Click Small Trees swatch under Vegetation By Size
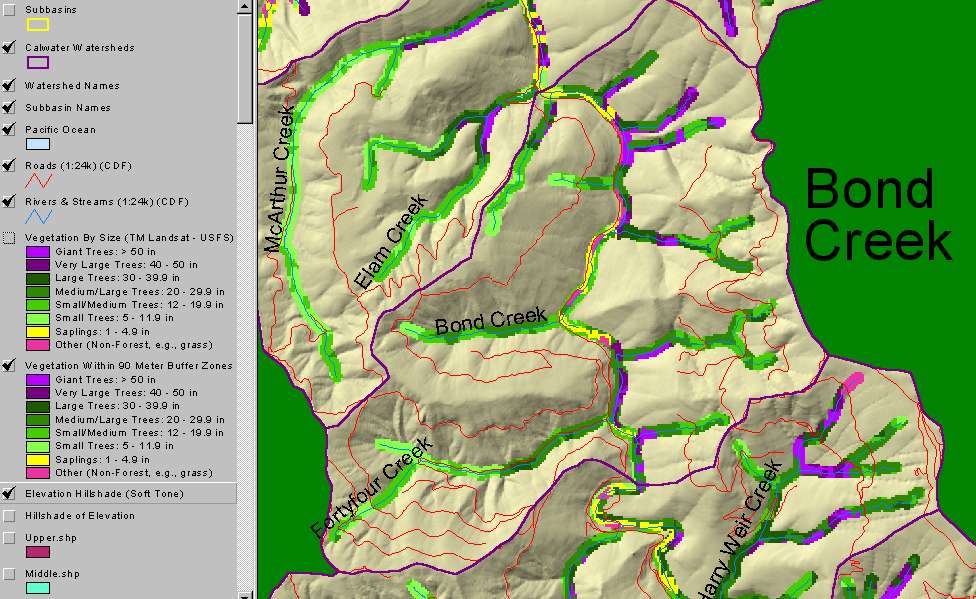 pyautogui.click(x=37, y=318)
